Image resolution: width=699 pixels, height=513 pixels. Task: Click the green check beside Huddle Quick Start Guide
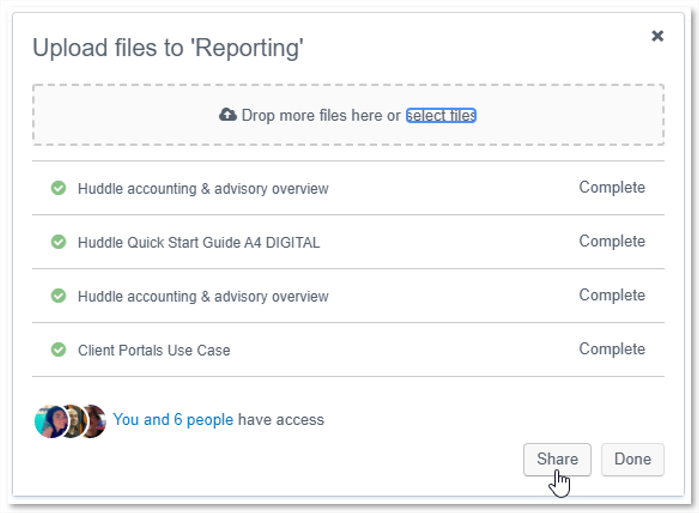(x=58, y=242)
